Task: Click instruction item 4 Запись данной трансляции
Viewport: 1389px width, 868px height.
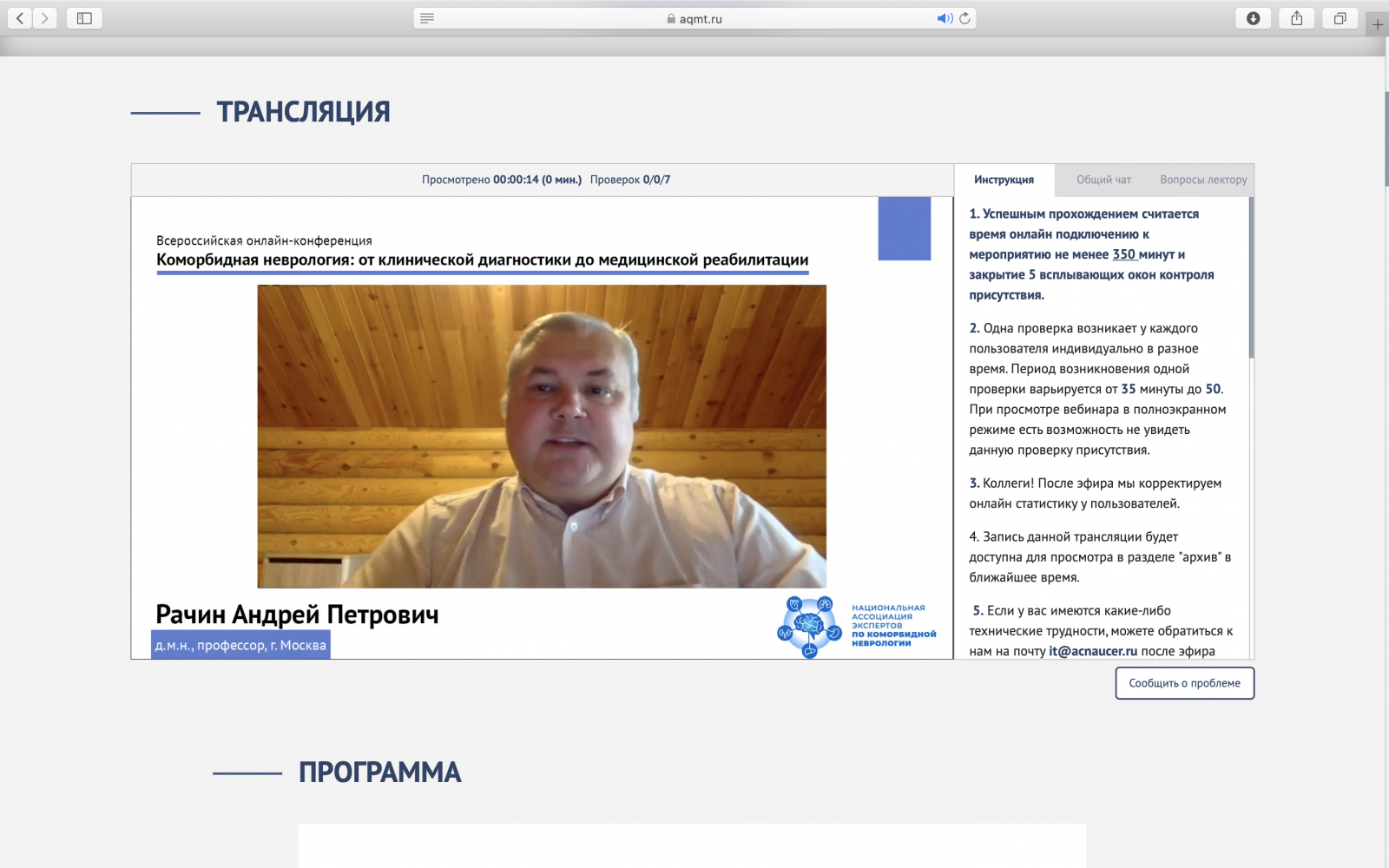Action: 1100,557
